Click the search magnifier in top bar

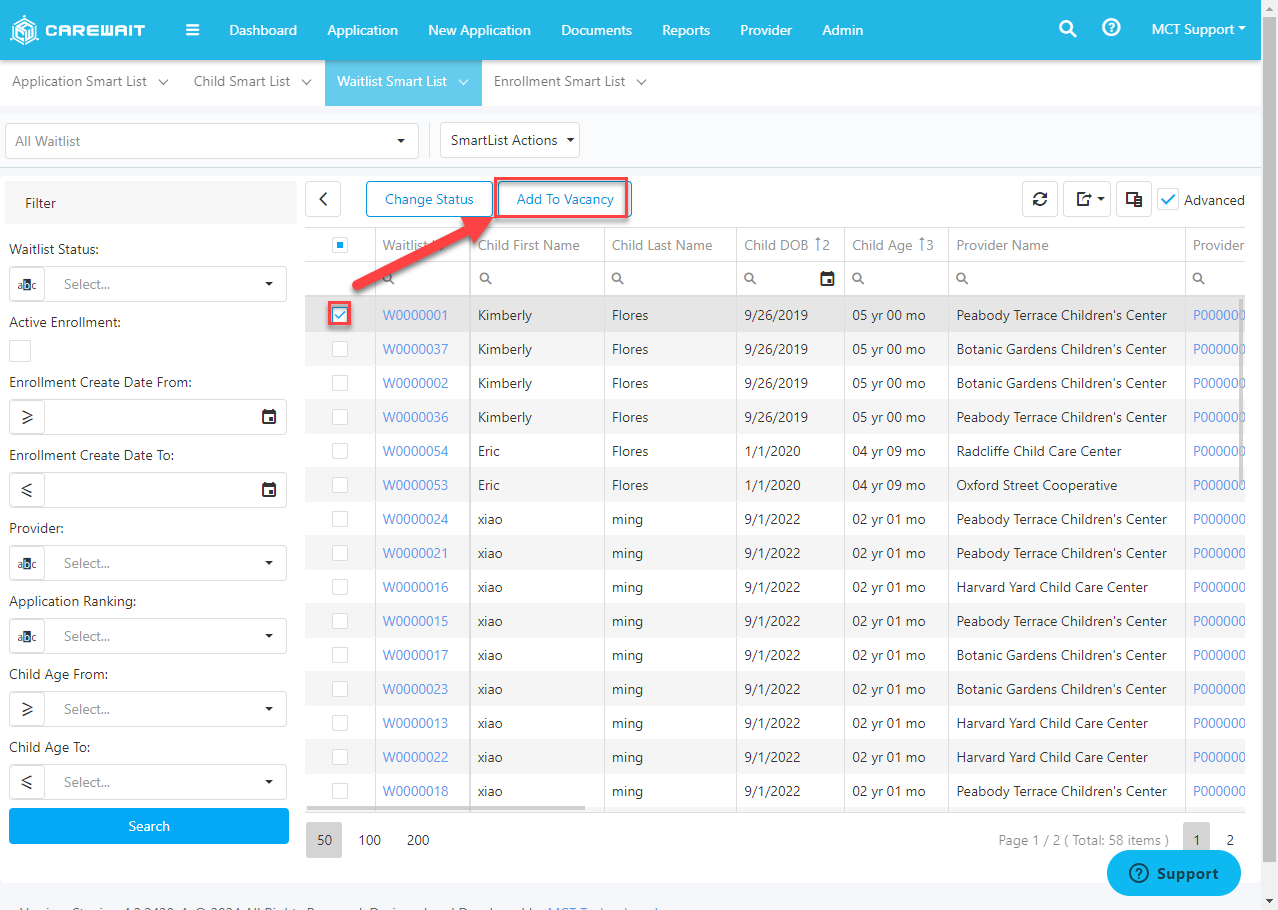(x=1068, y=29)
